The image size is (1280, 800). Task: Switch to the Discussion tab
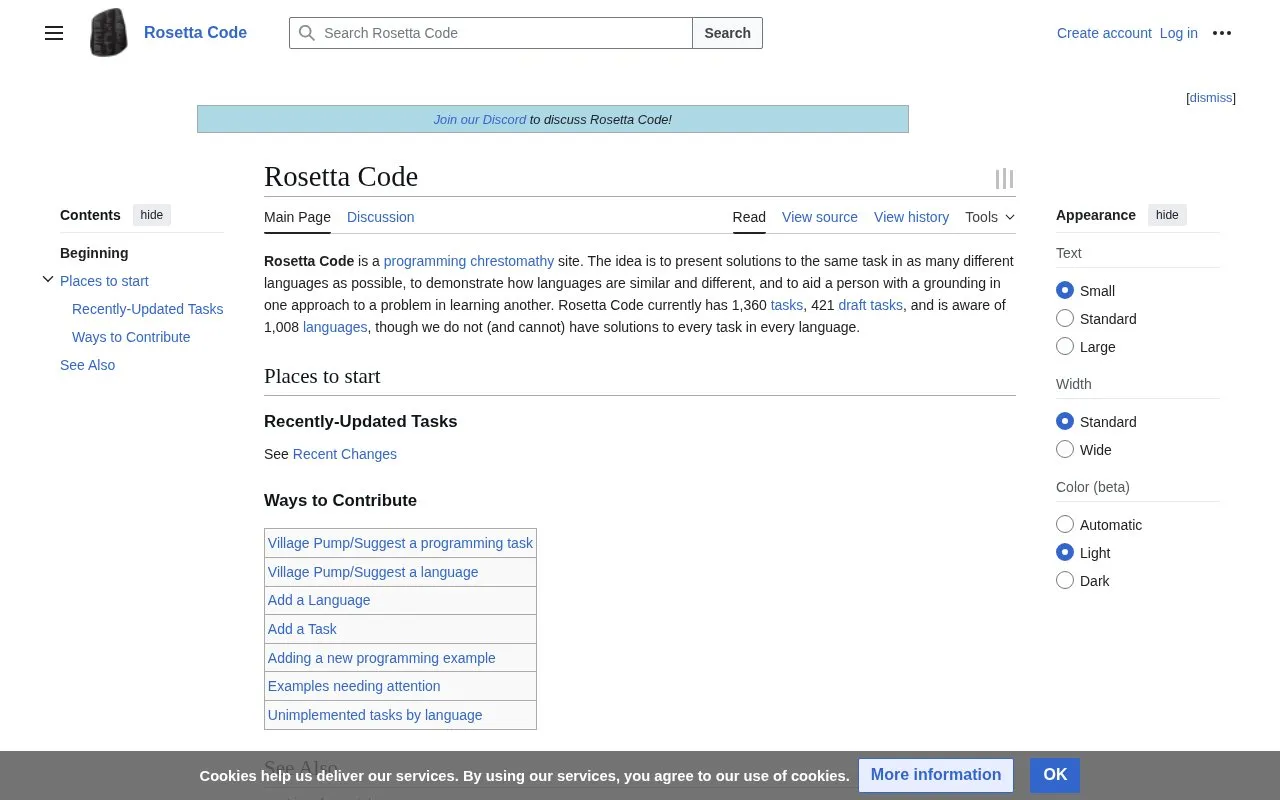380,217
